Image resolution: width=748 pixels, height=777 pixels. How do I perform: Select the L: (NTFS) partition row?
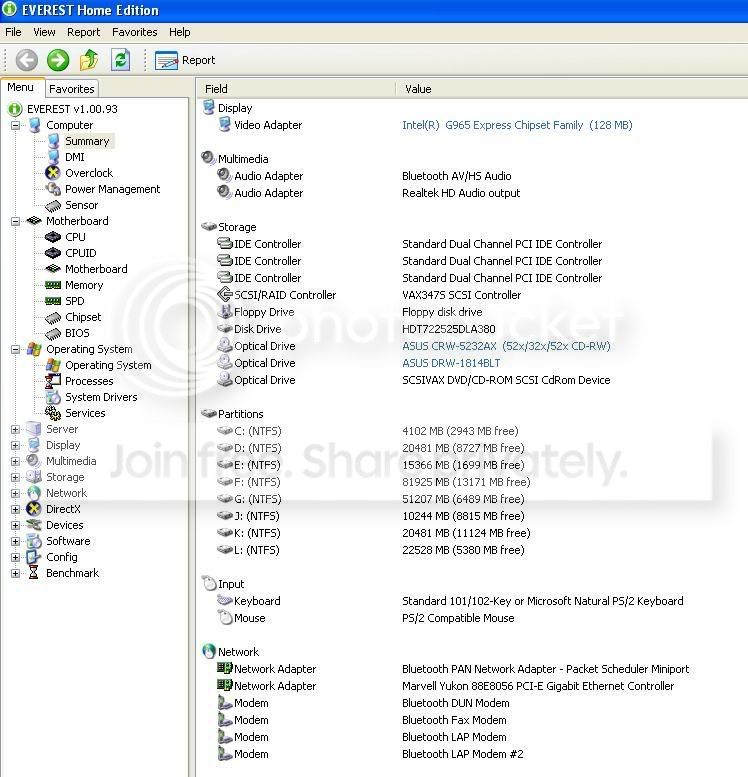click(x=372, y=550)
